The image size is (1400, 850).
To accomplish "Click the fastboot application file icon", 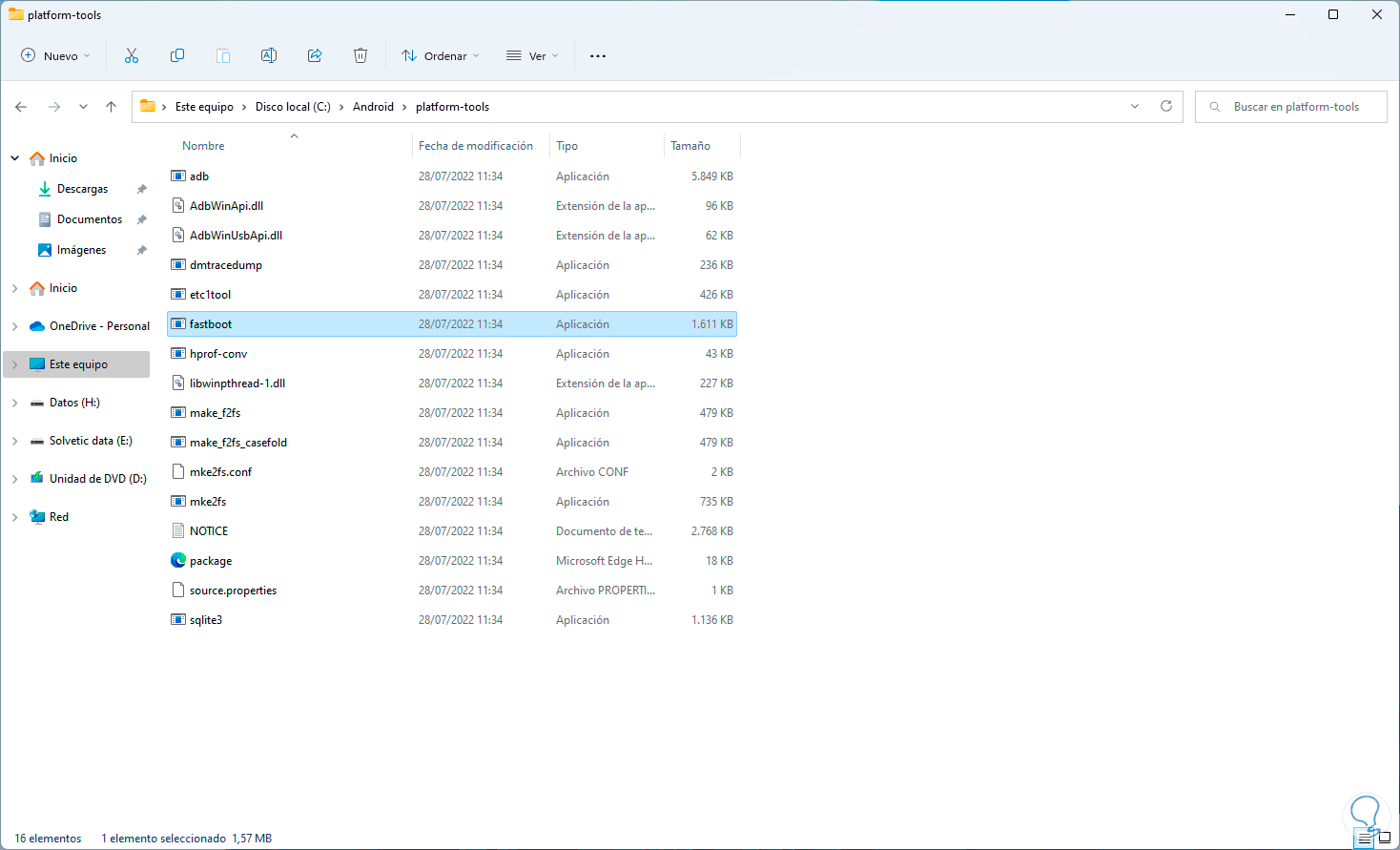I will [x=178, y=324].
